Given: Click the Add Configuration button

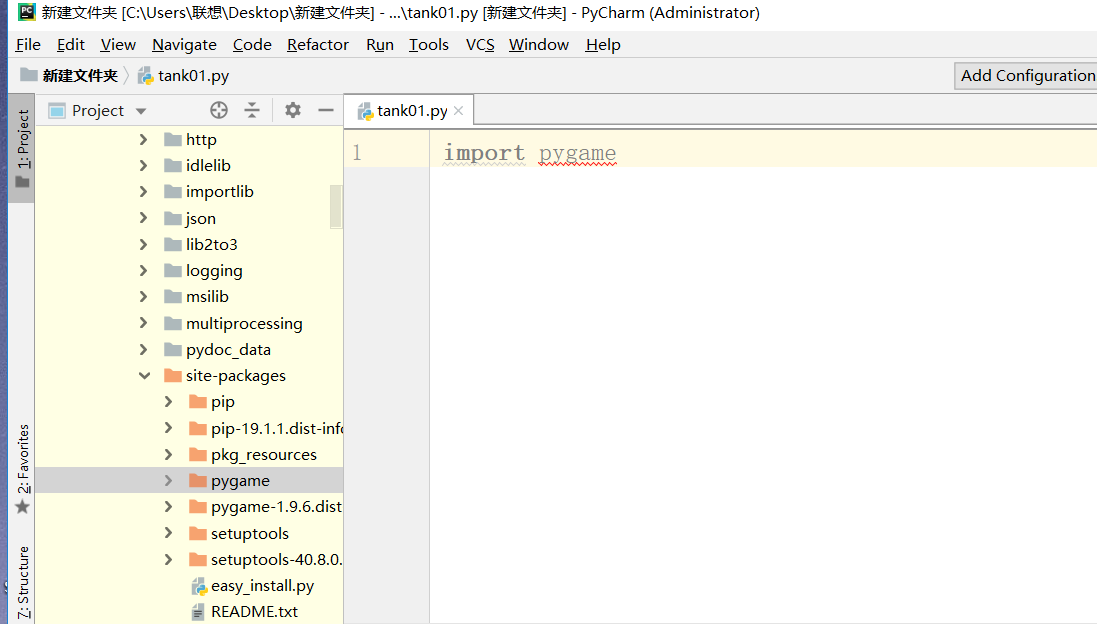Looking at the screenshot, I should pos(1026,76).
